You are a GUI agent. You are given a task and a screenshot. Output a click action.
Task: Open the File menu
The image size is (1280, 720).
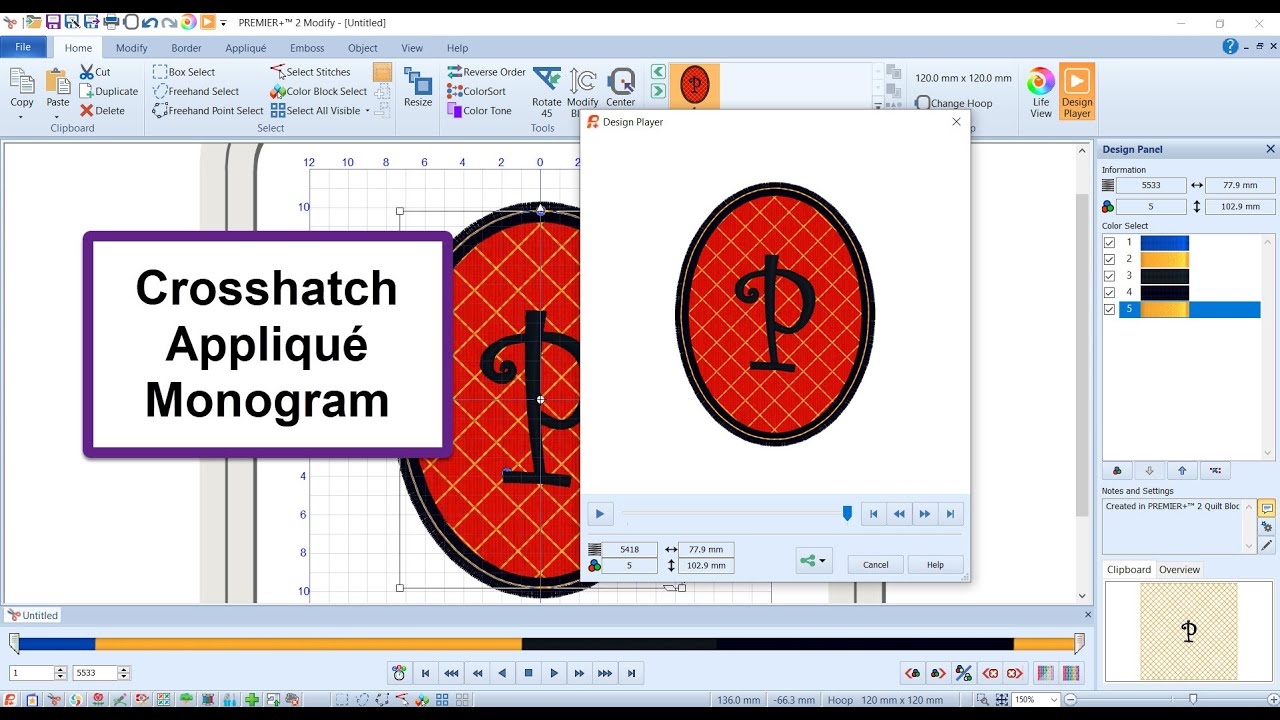[23, 47]
